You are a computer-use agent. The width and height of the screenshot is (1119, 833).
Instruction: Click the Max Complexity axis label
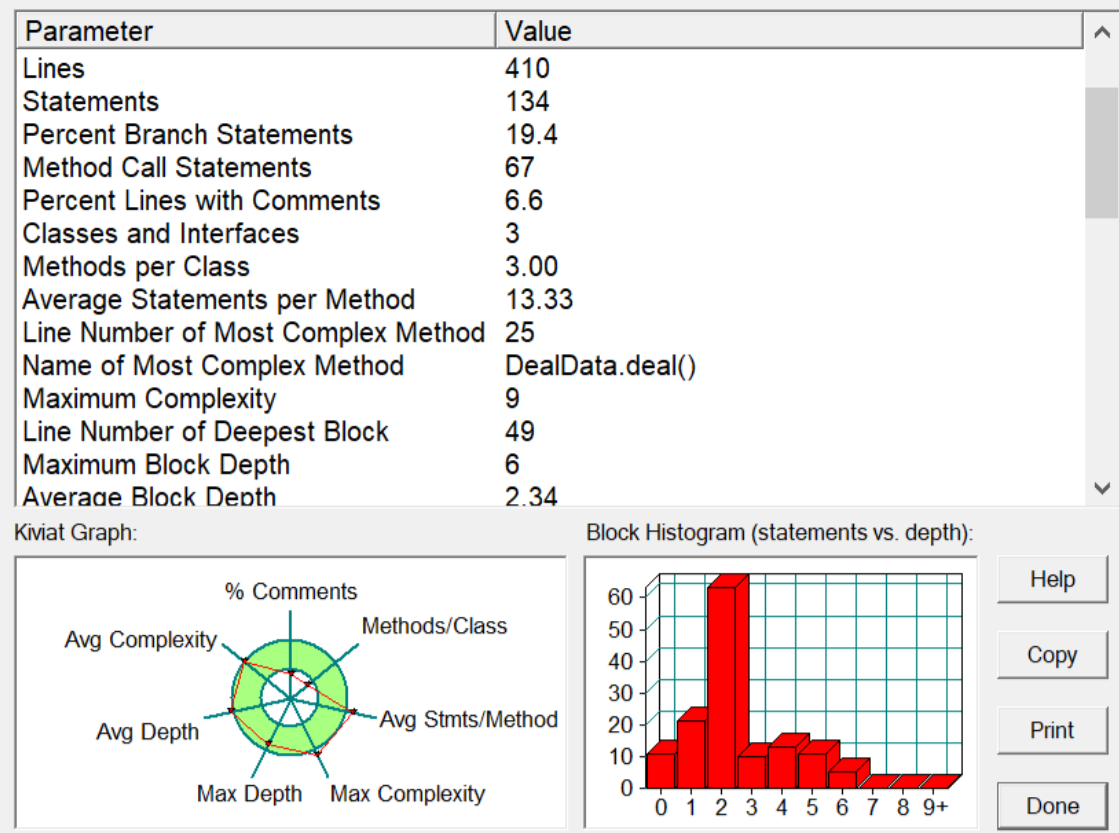tap(407, 793)
